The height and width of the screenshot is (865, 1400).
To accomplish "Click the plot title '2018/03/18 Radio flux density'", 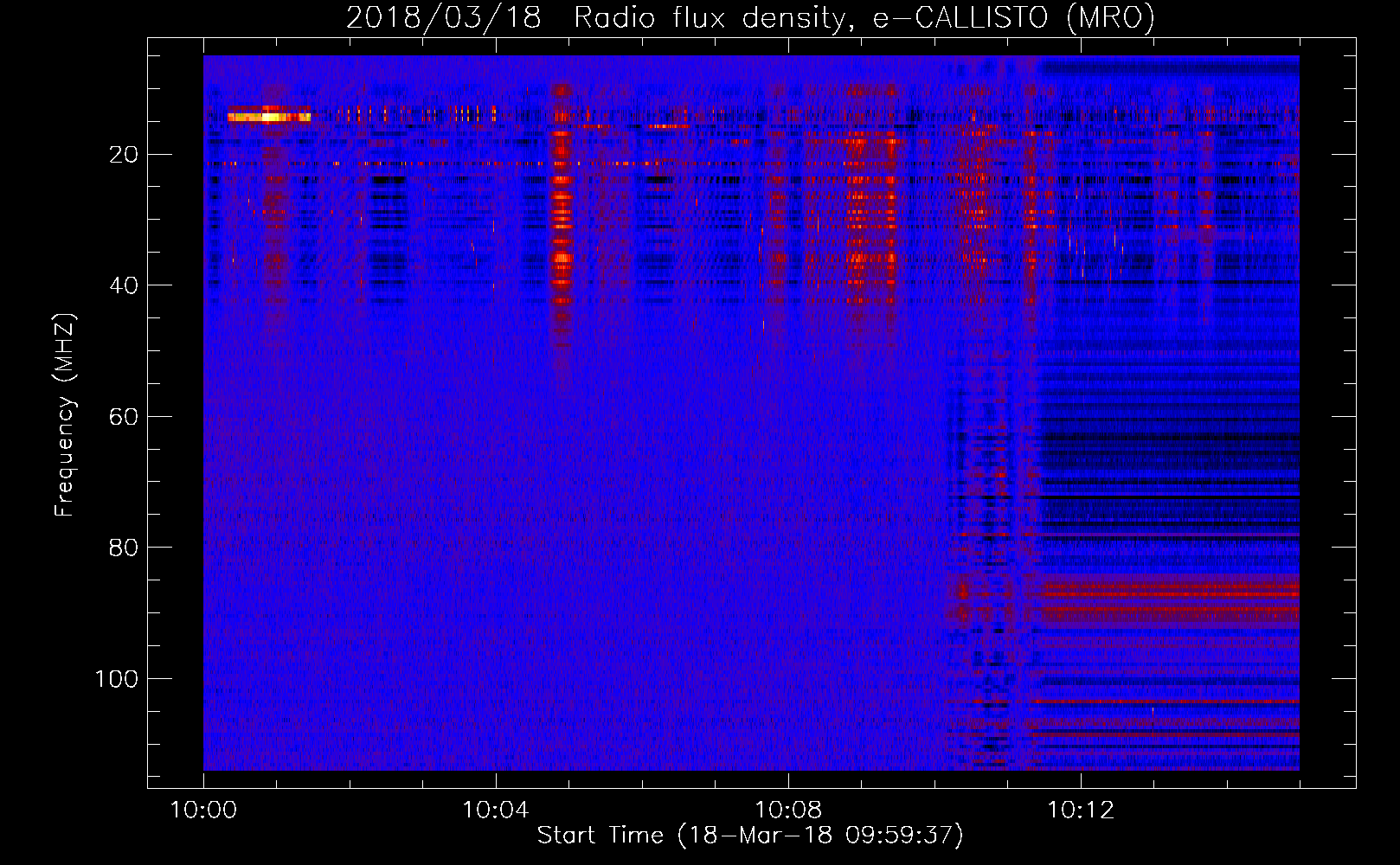I will pyautogui.click(x=594, y=17).
